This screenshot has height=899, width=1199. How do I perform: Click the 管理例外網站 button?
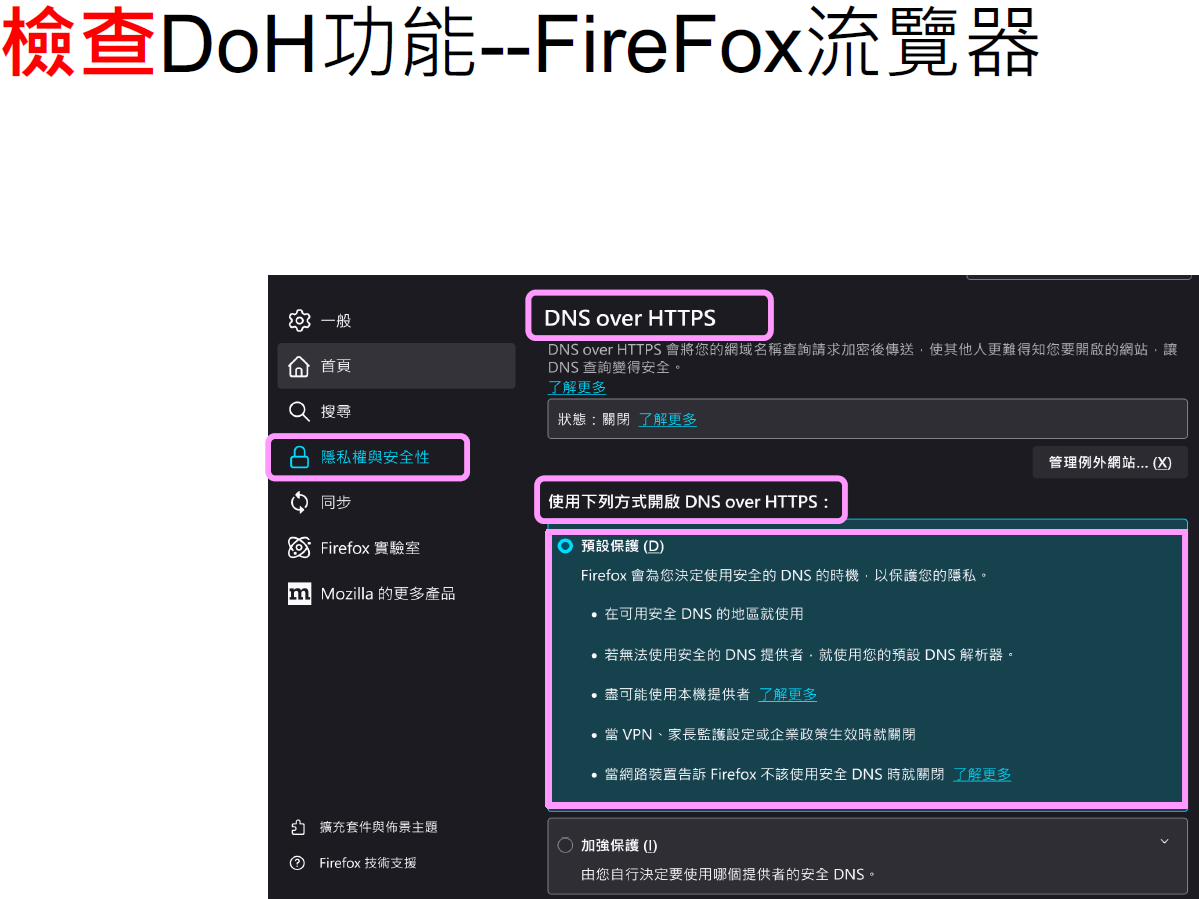(x=1109, y=462)
